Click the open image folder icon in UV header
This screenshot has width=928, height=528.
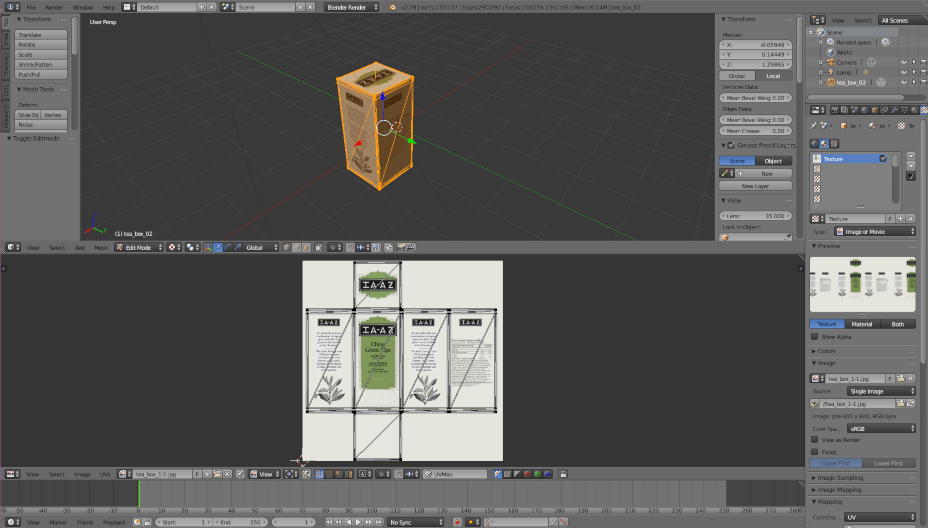pyautogui.click(x=217, y=474)
